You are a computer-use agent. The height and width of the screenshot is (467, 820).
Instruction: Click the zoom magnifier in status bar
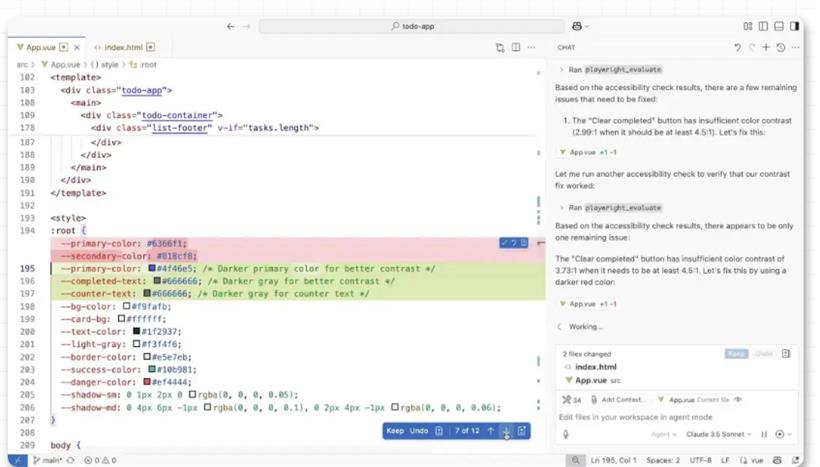coord(575,460)
